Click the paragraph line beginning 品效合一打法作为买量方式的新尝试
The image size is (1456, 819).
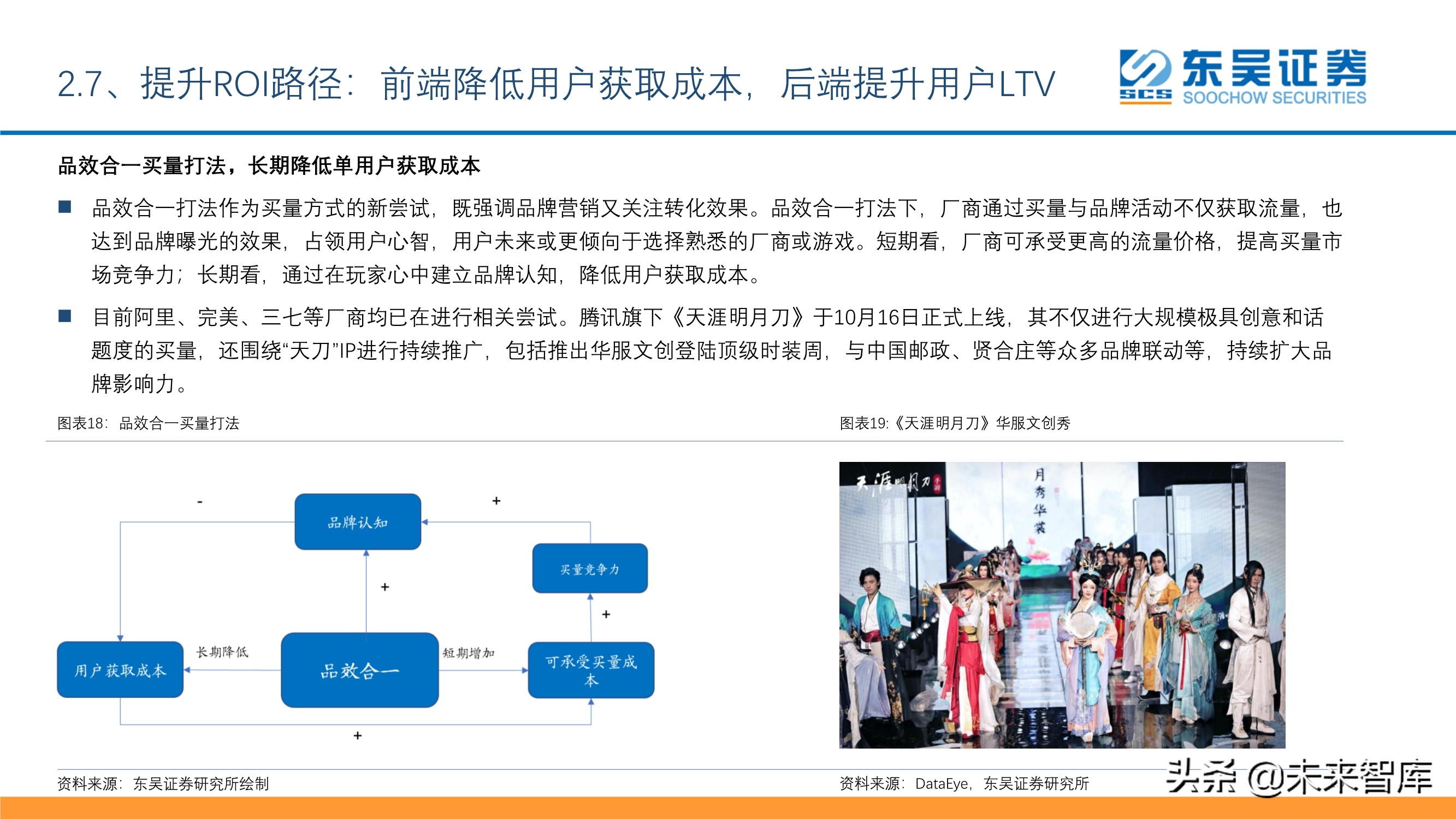[x=717, y=208]
